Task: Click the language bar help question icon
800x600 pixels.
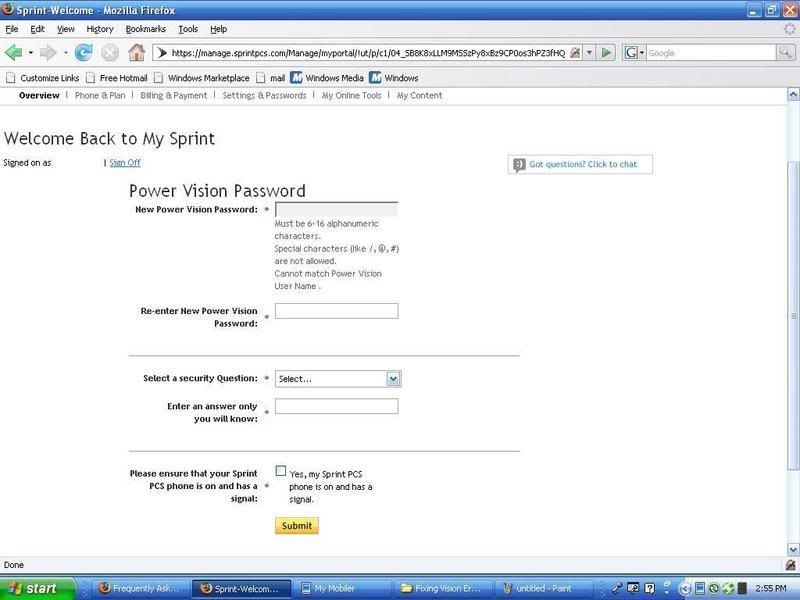Action: (649, 588)
